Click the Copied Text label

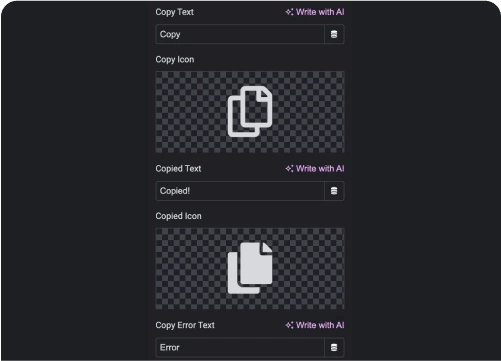178,169
